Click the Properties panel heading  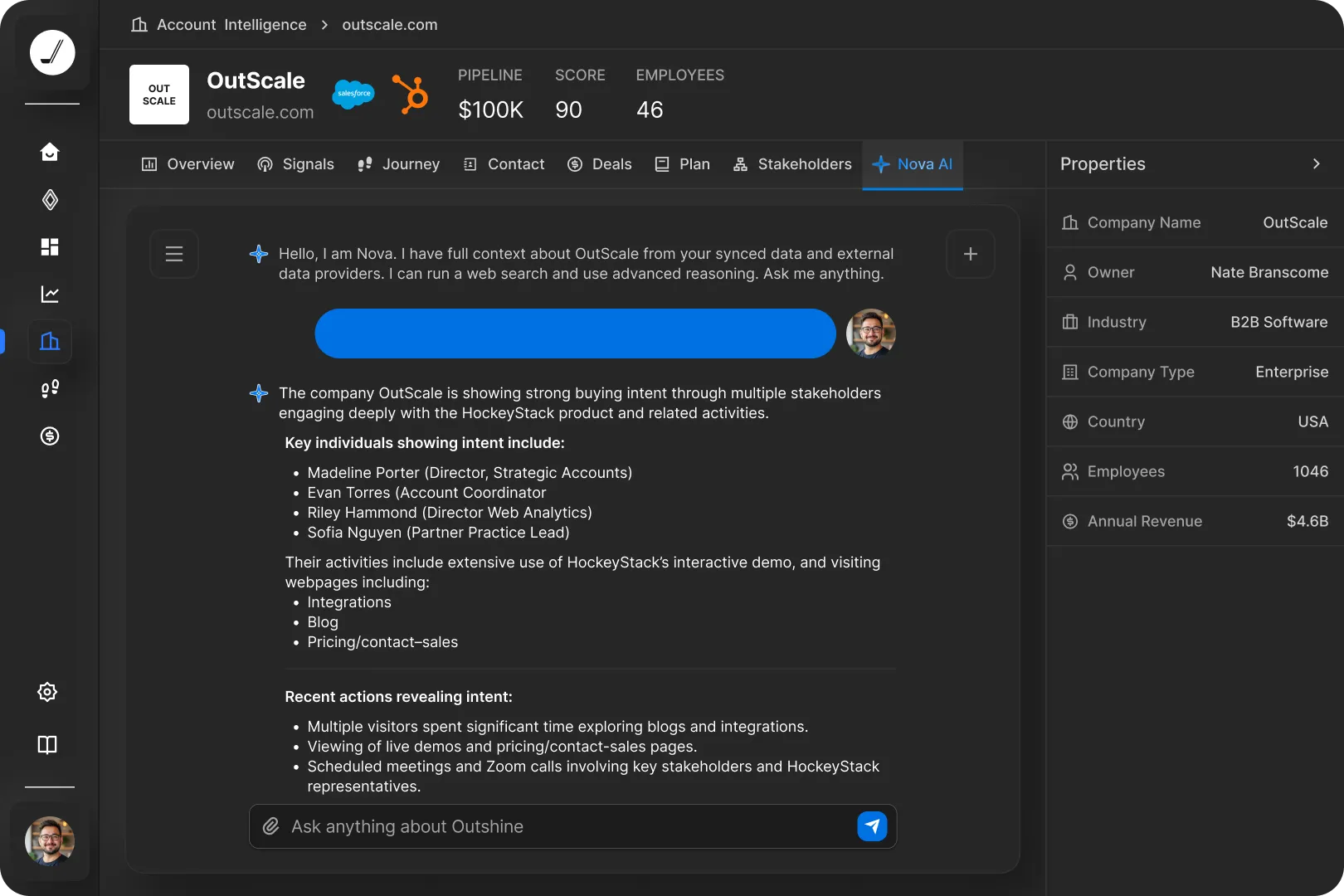1103,163
